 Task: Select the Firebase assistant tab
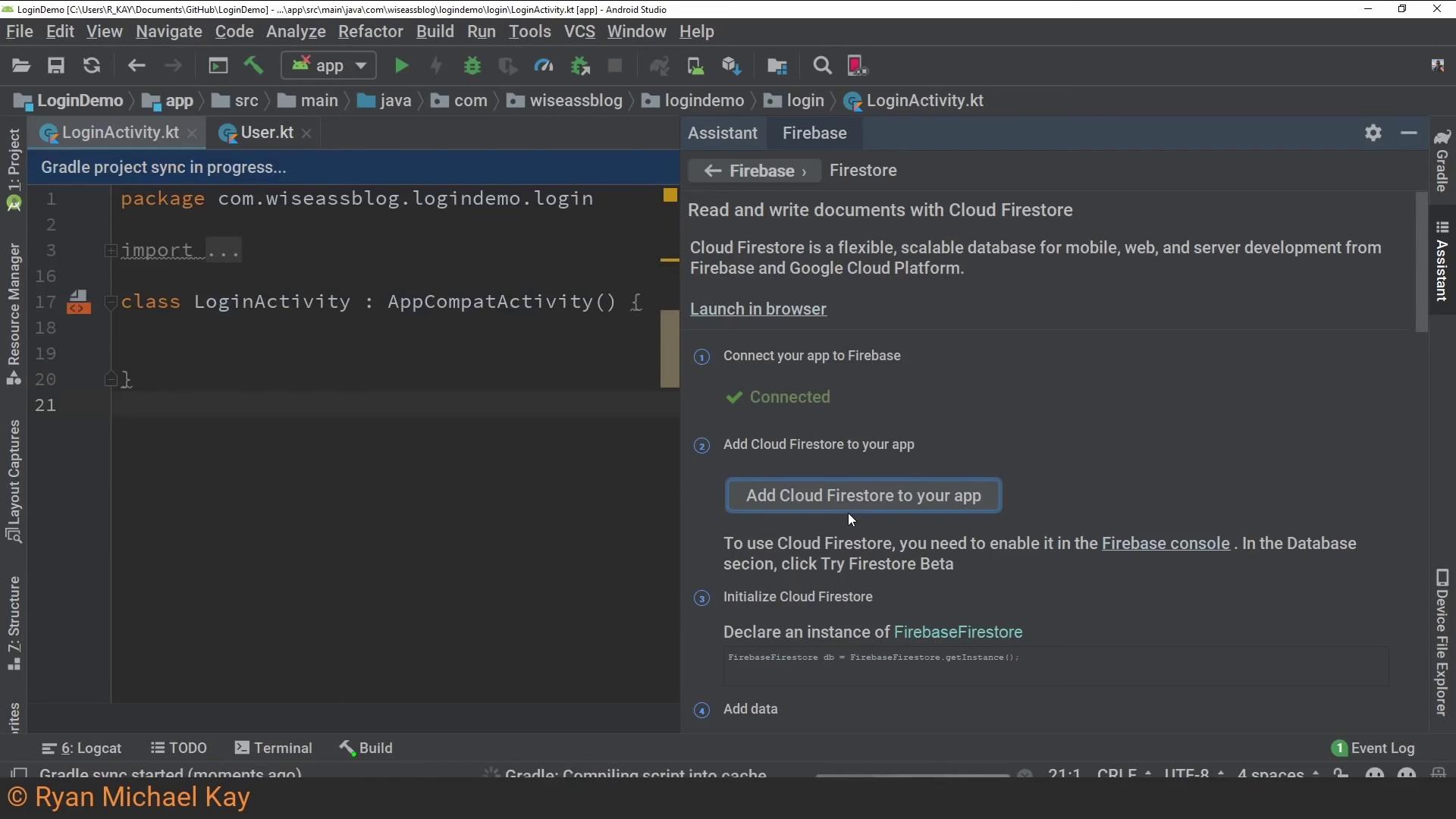click(814, 133)
